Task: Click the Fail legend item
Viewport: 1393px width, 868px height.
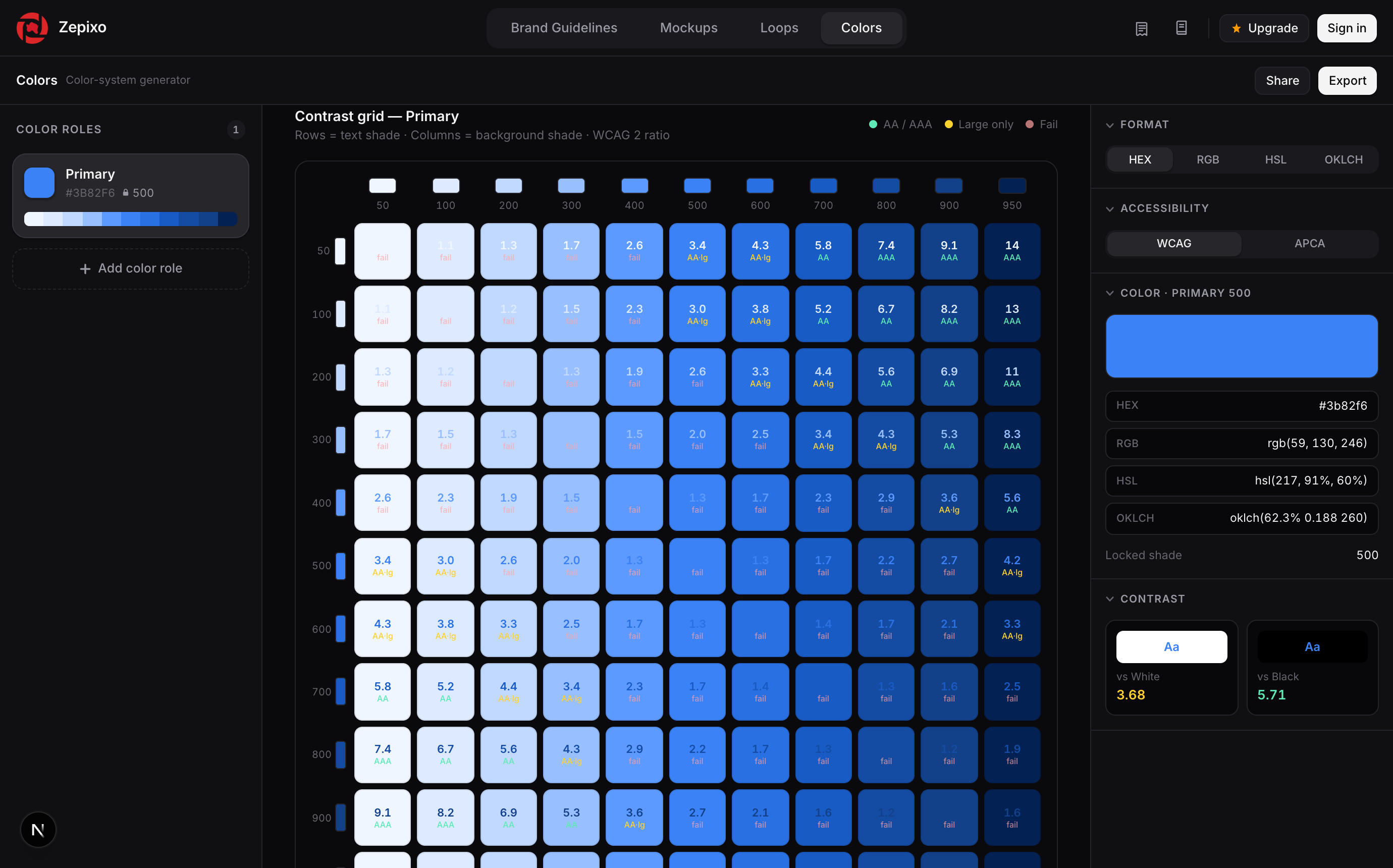Action: coord(1042,125)
